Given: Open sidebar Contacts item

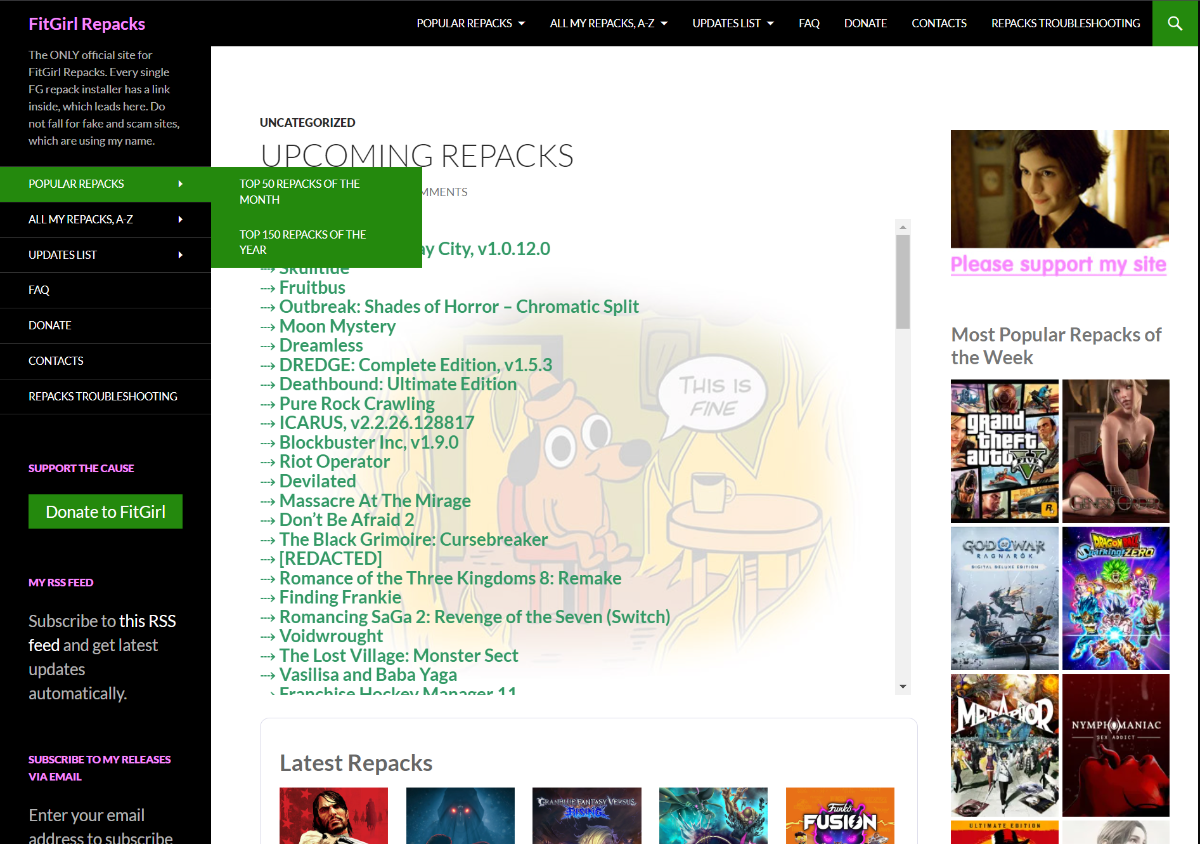Looking at the screenshot, I should click(x=105, y=361).
